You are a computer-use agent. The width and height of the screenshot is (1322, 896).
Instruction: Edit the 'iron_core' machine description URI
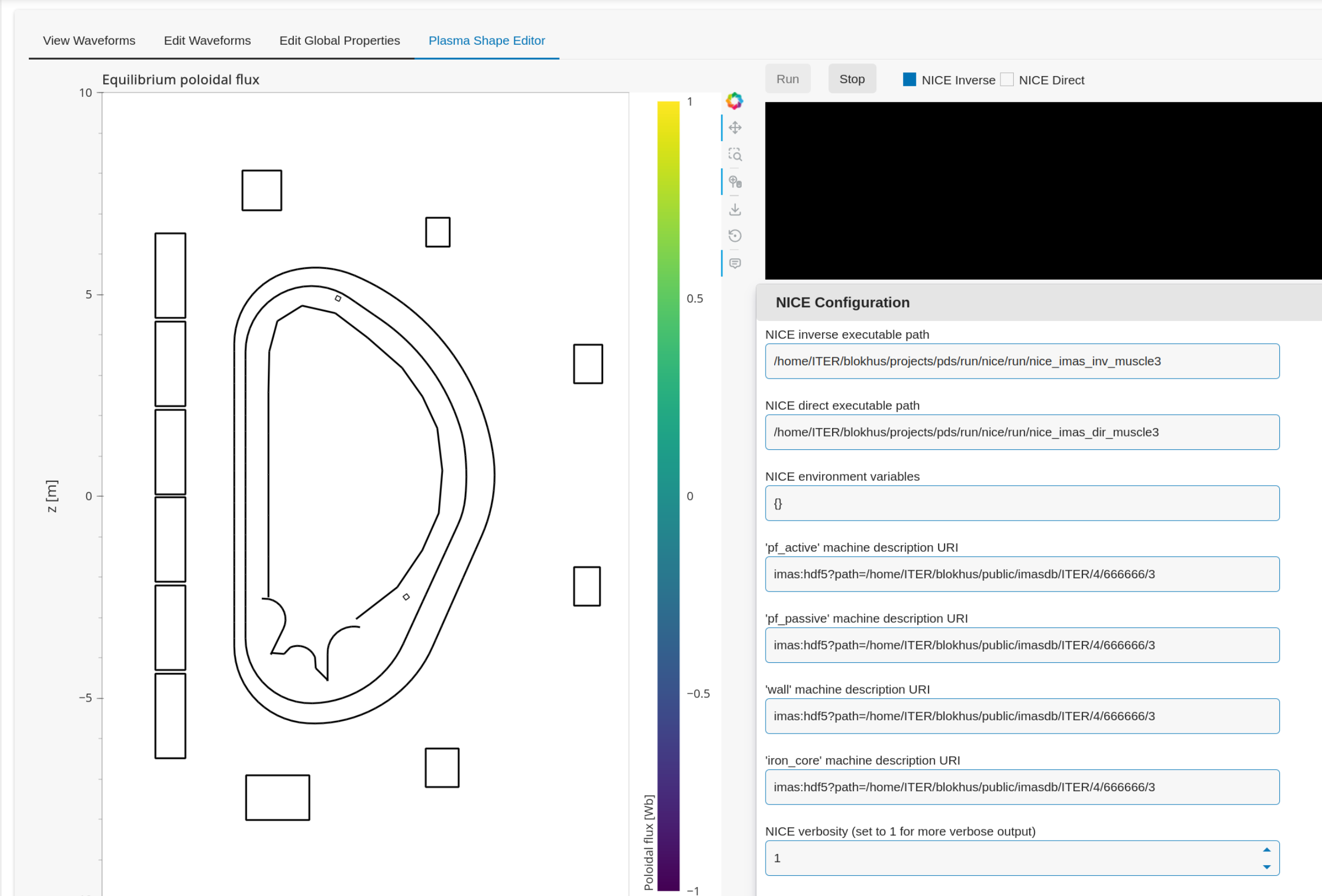tap(1022, 788)
